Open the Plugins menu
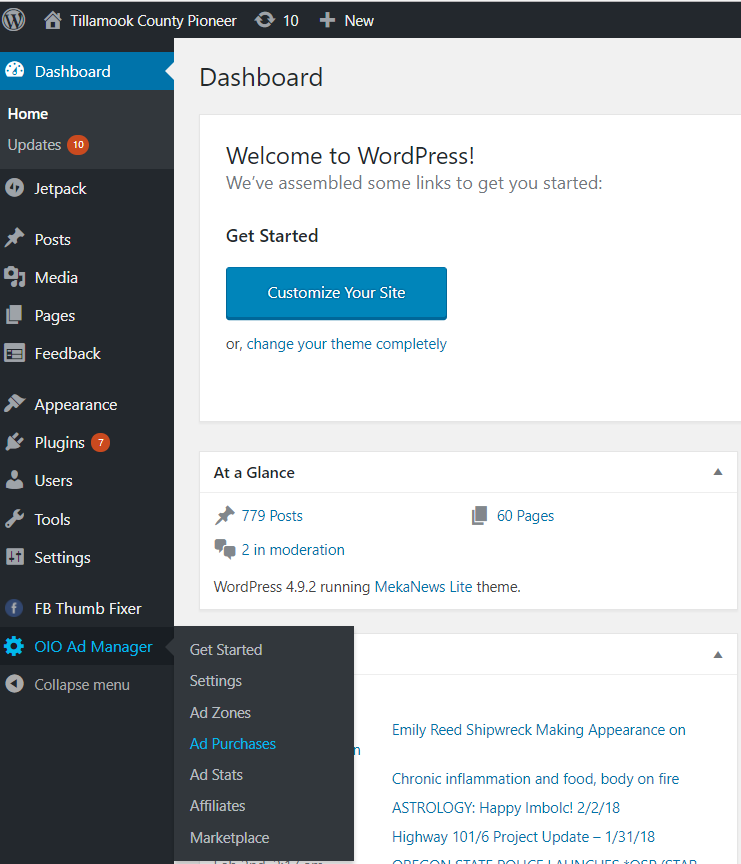Screen dimensions: 741x864 coord(60,442)
